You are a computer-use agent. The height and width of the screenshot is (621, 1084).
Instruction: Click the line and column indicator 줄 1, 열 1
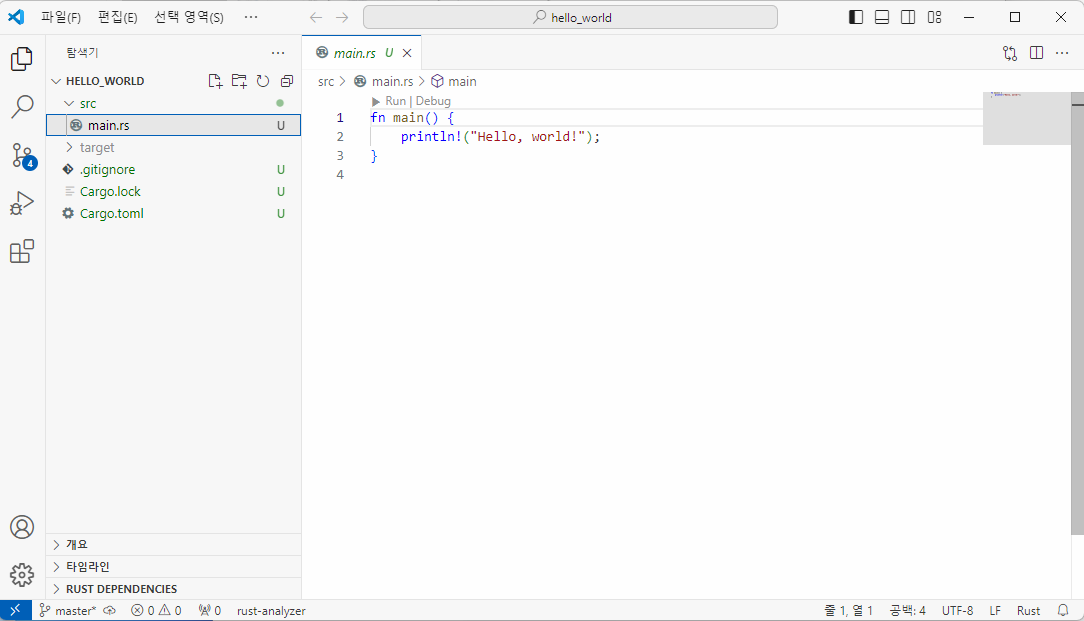click(x=848, y=611)
